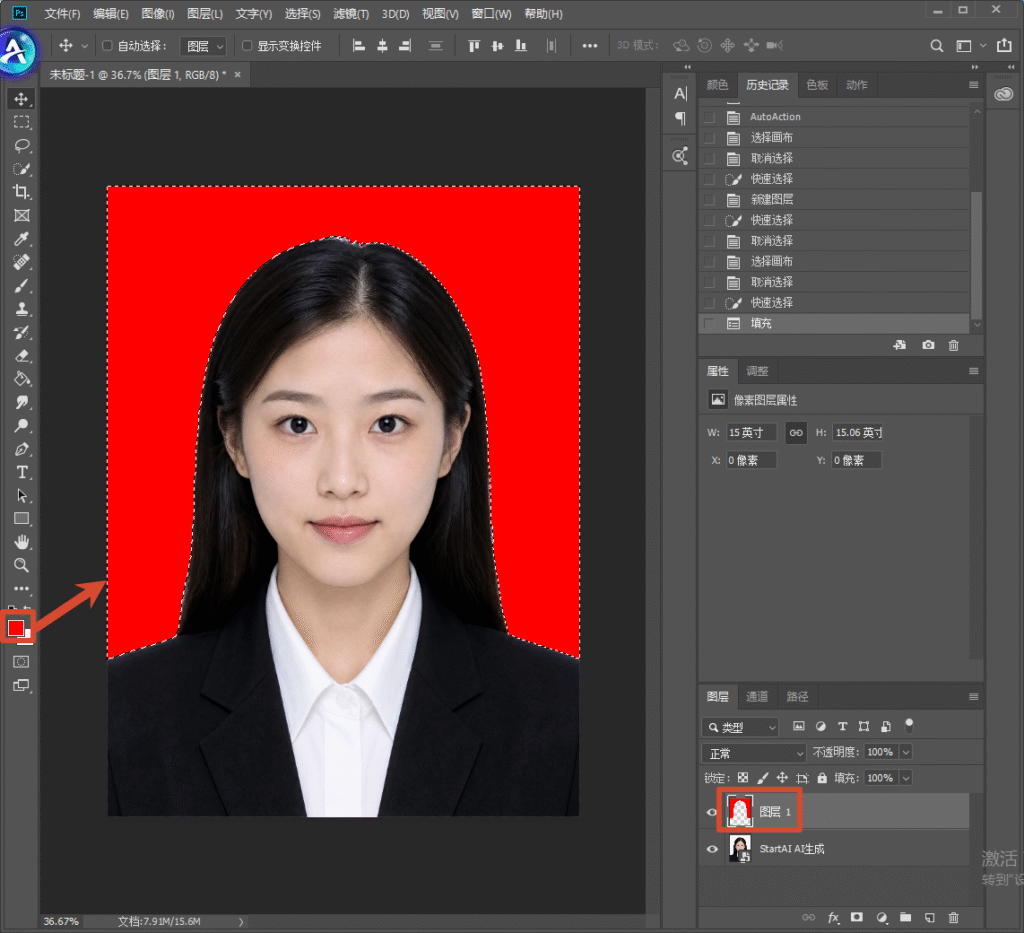
Task: Set history brush source beside 新建图层
Action: (709, 200)
